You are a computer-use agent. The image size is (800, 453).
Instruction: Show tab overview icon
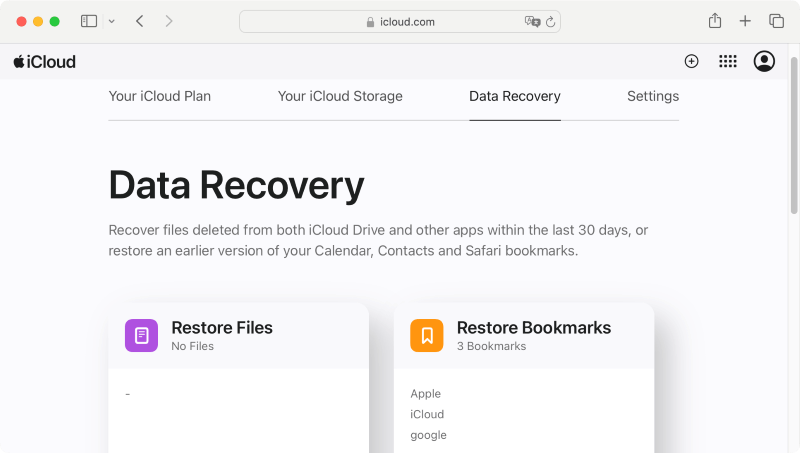point(776,21)
